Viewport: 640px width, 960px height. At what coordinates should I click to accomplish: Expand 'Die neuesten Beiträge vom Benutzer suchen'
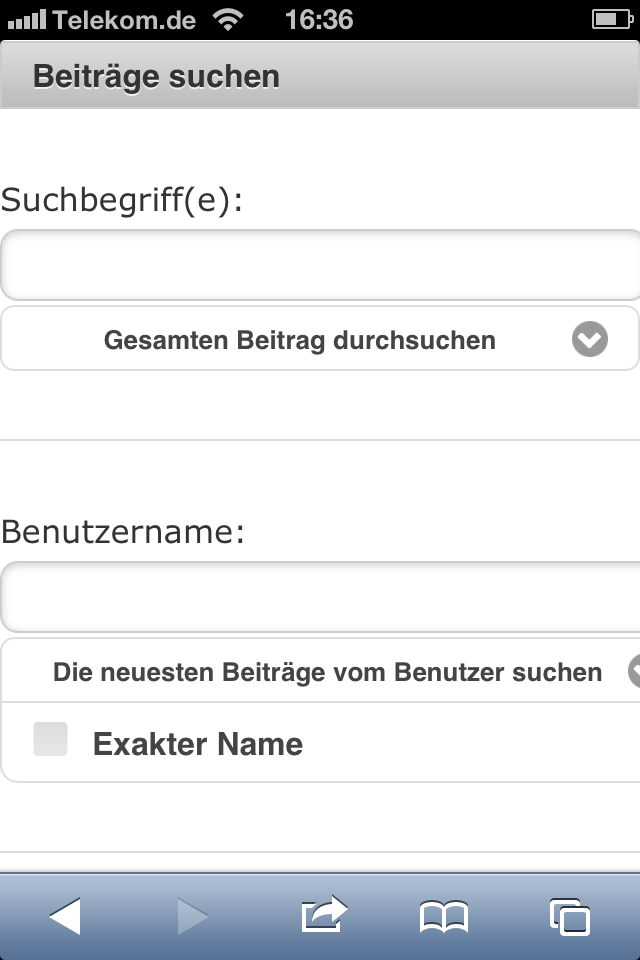(x=327, y=672)
